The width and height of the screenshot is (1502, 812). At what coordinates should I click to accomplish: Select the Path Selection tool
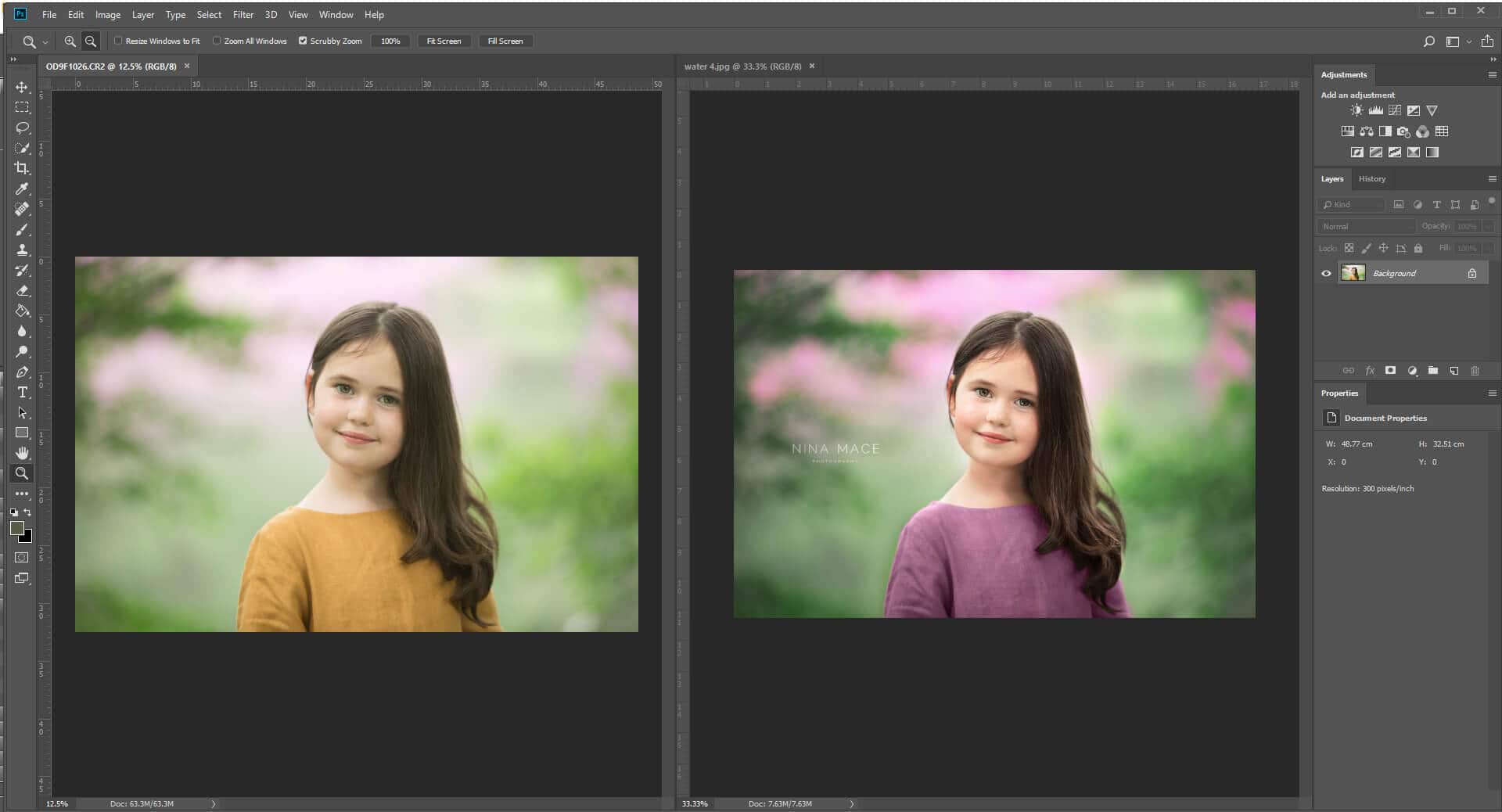(x=22, y=412)
